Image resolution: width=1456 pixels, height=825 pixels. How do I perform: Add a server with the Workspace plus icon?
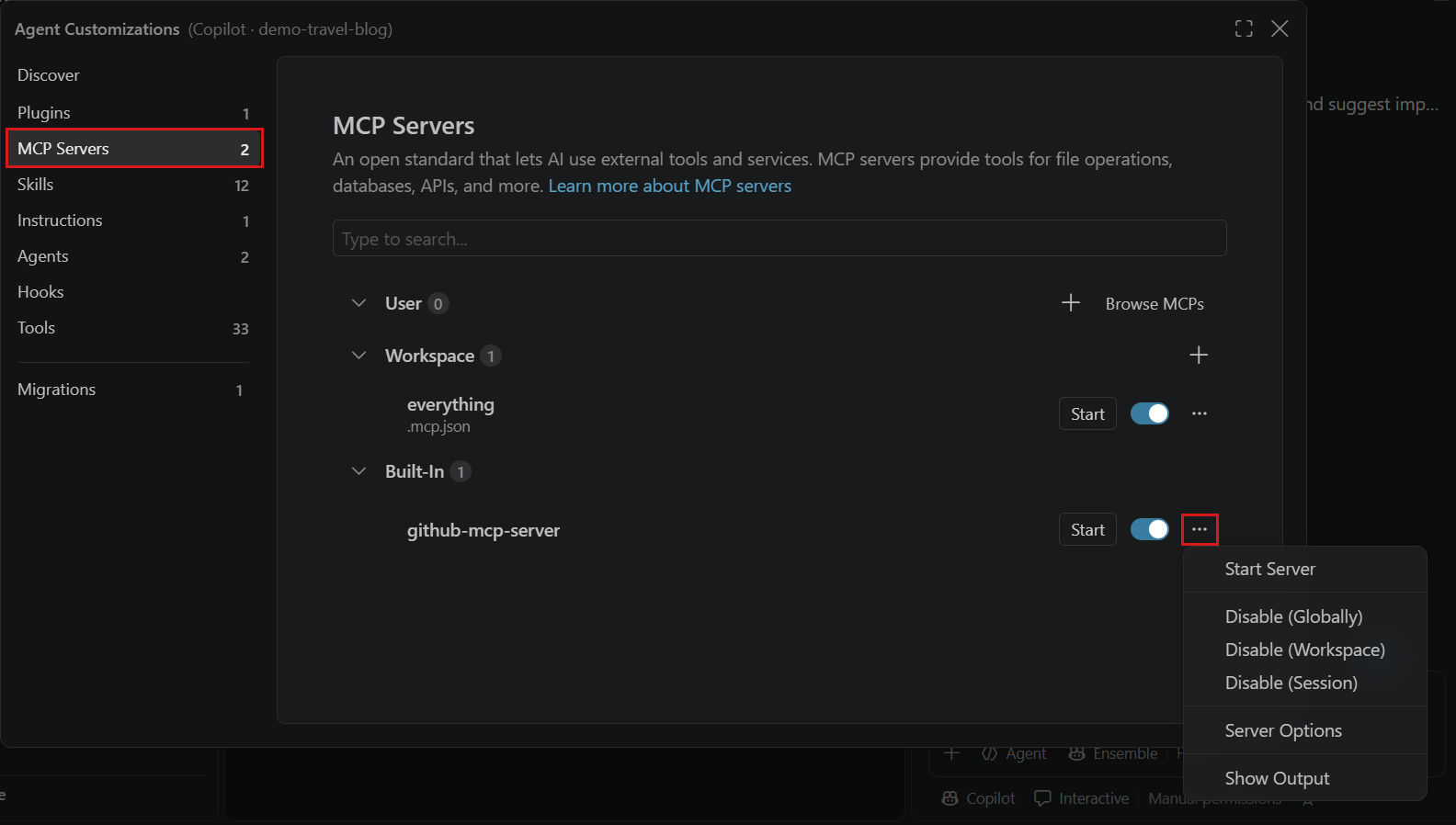1199,356
